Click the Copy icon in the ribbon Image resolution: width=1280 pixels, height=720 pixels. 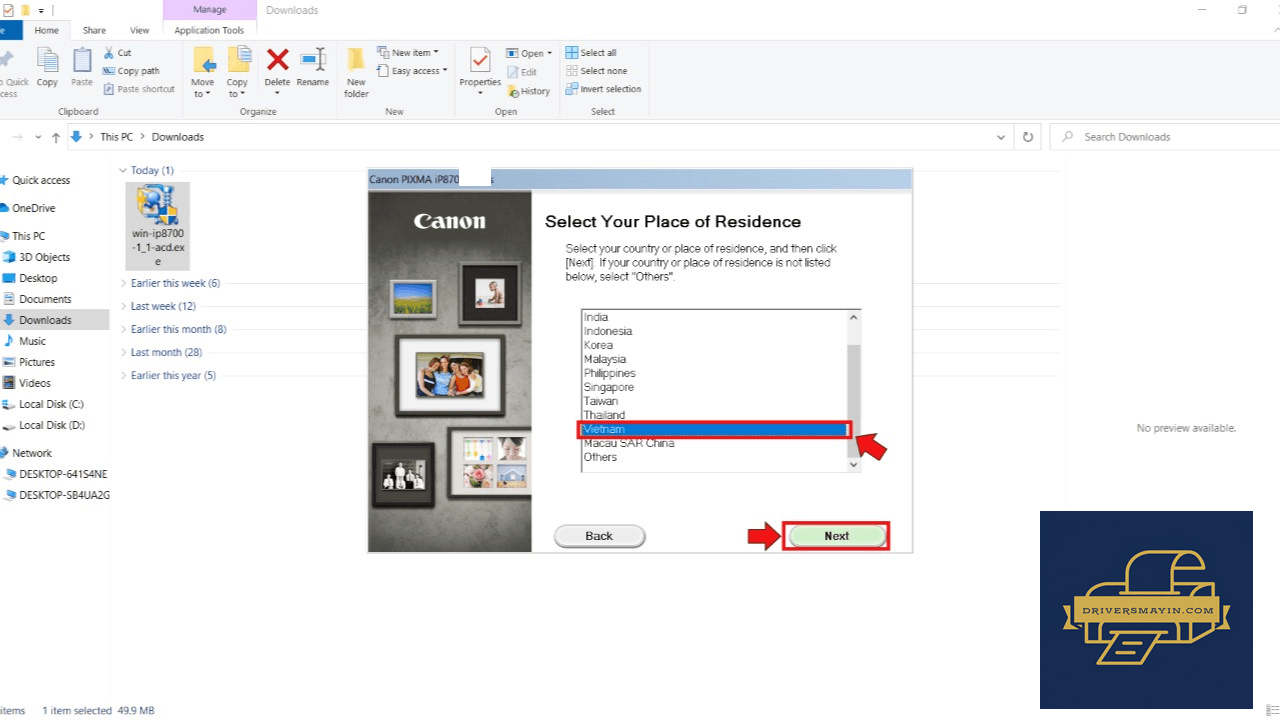[47, 67]
